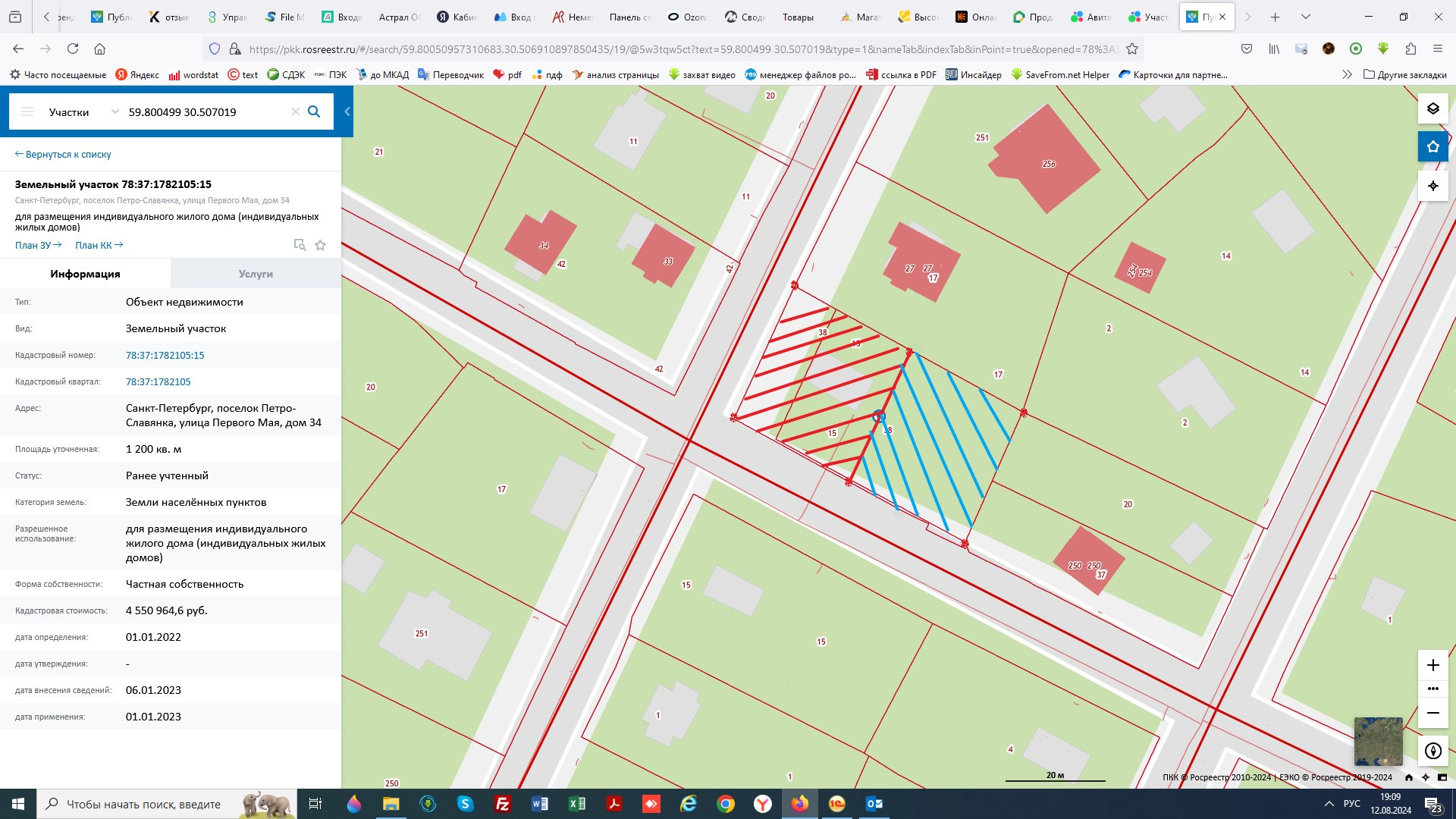Screen dimensions: 1456x819
Task: Click the favorites star button on map
Action: 1432,147
